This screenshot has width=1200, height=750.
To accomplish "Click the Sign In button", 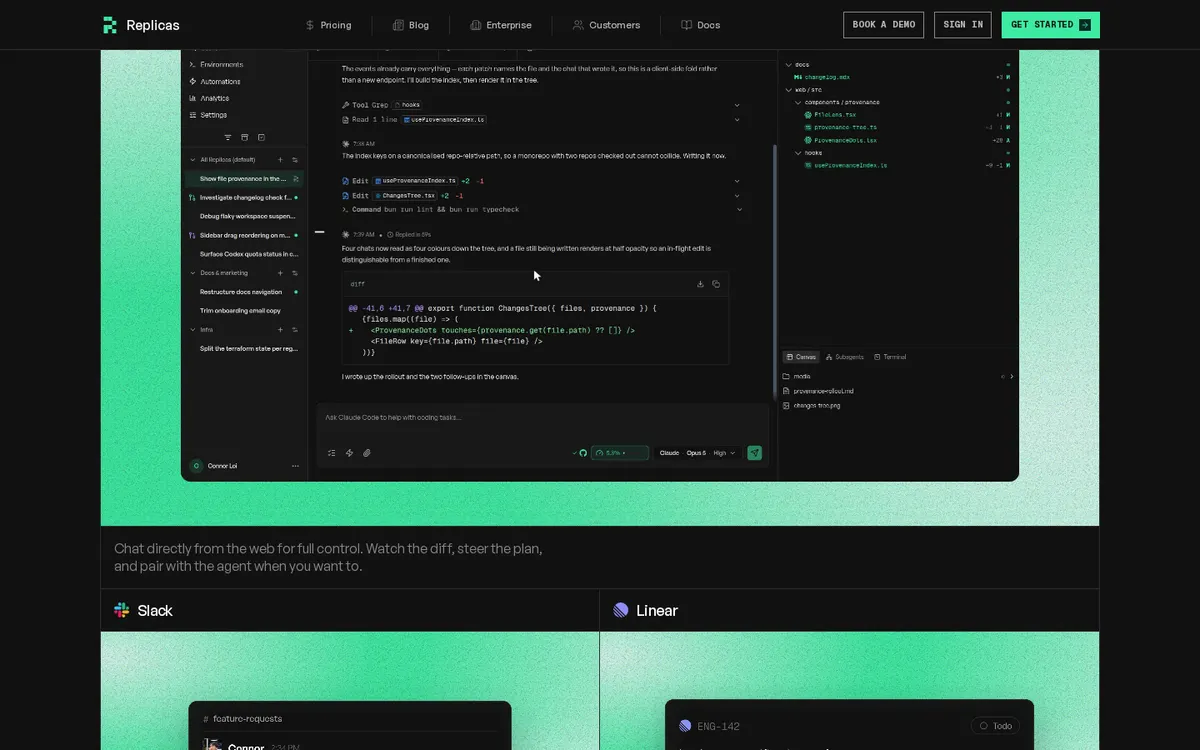I will tap(963, 25).
